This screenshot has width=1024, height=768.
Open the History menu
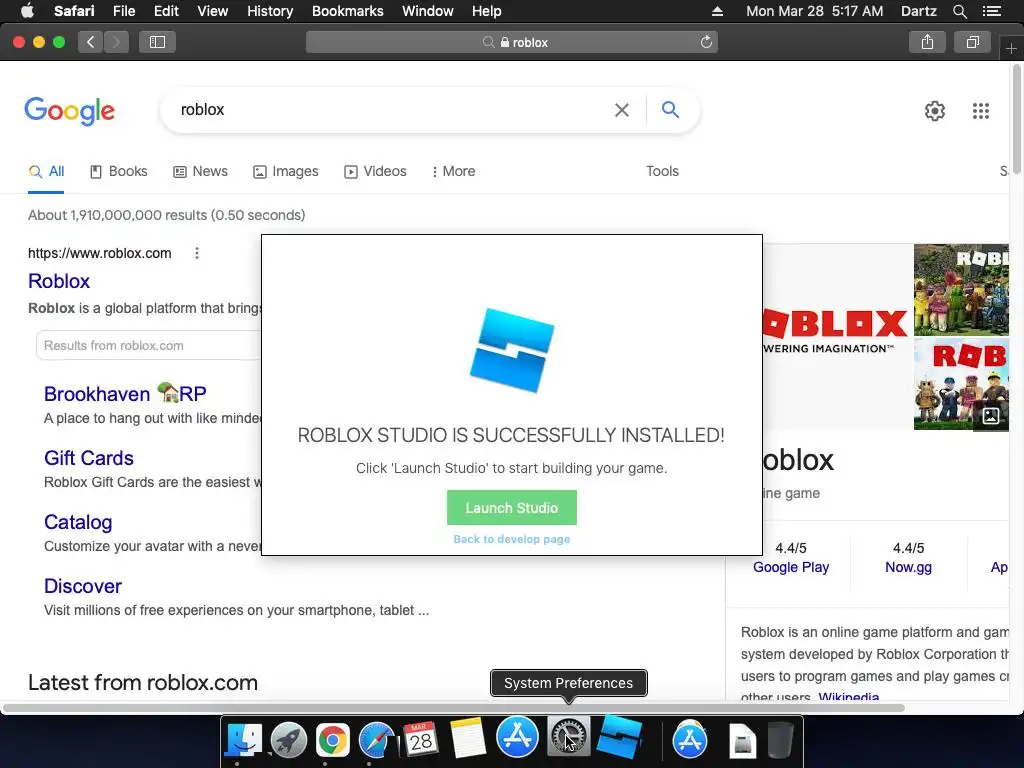[270, 11]
